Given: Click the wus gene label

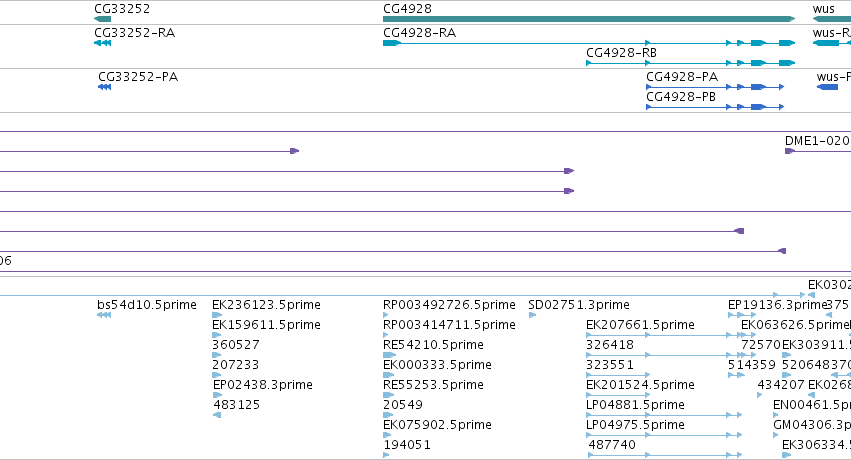Looking at the screenshot, I should point(823,9).
